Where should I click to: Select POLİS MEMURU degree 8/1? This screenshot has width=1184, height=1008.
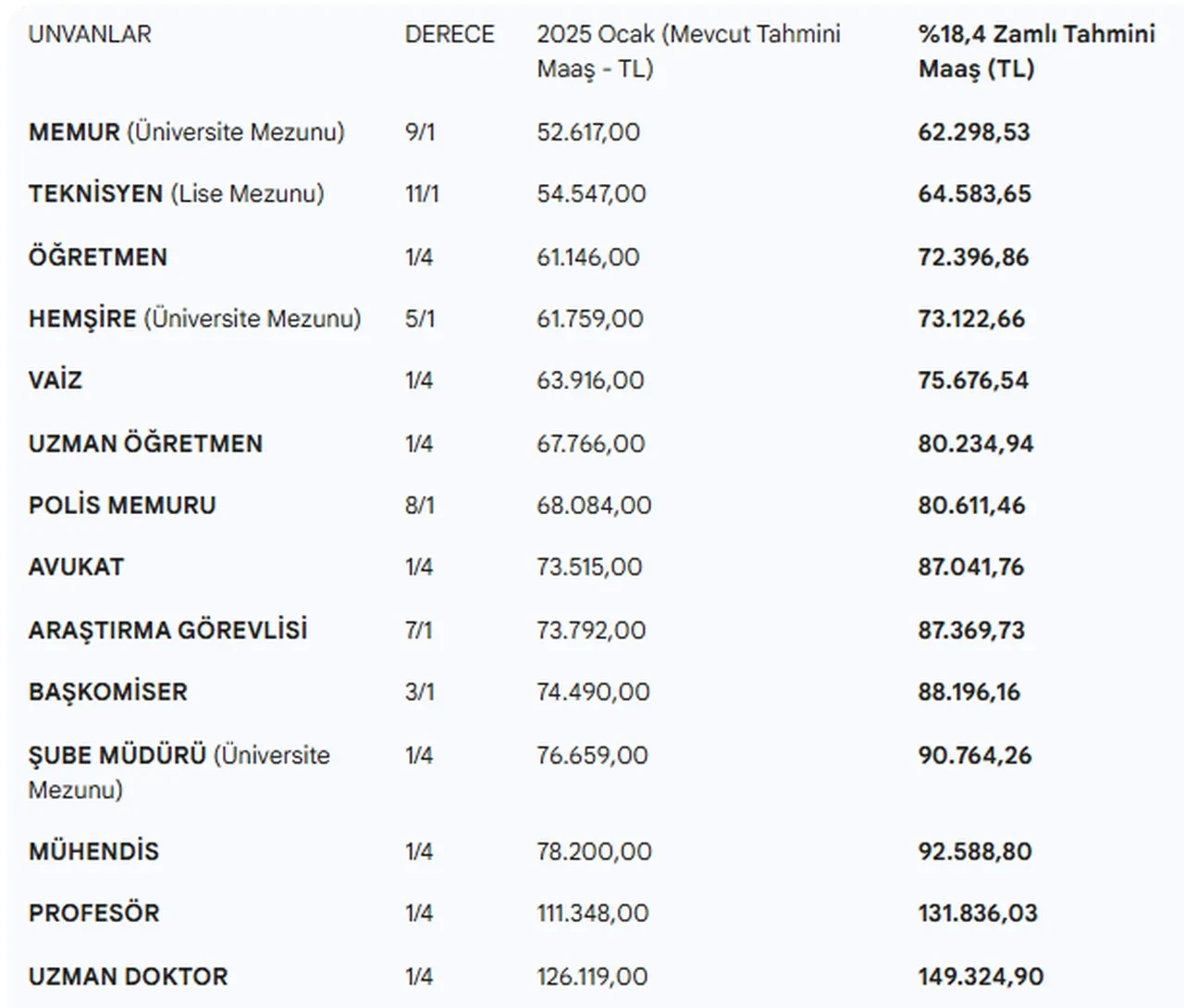[419, 506]
